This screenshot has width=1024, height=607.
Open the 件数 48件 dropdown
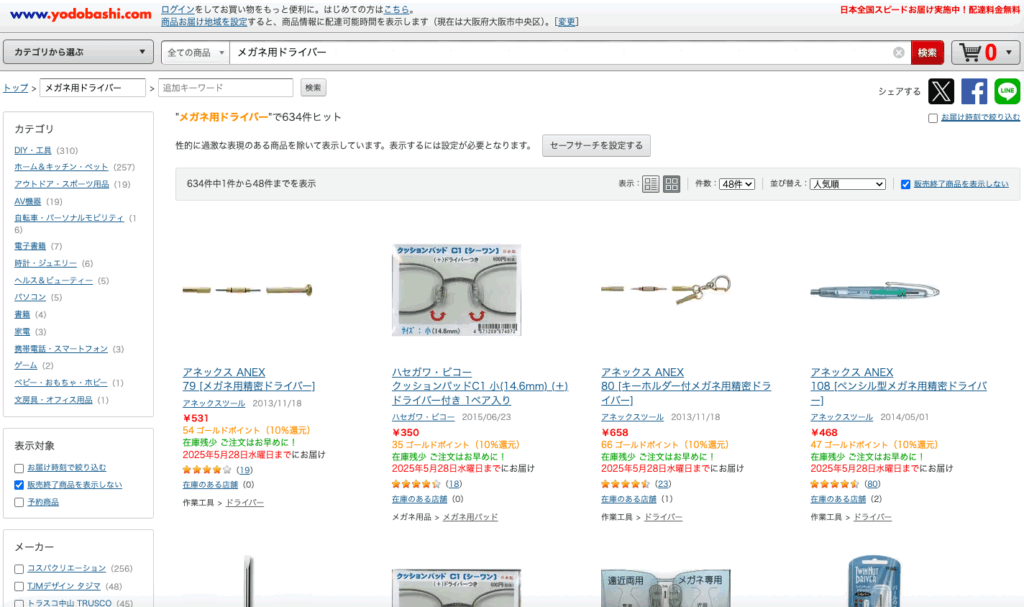737,184
